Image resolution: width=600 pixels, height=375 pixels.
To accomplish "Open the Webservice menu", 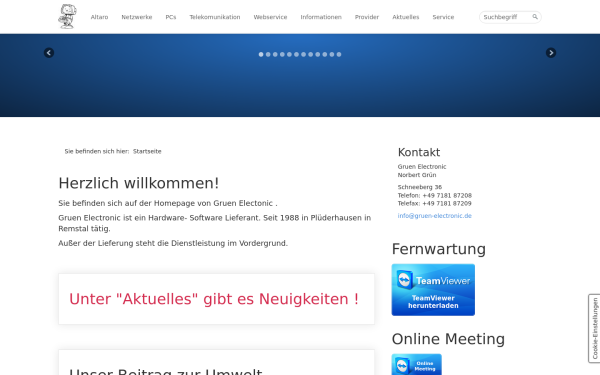I will point(270,17).
